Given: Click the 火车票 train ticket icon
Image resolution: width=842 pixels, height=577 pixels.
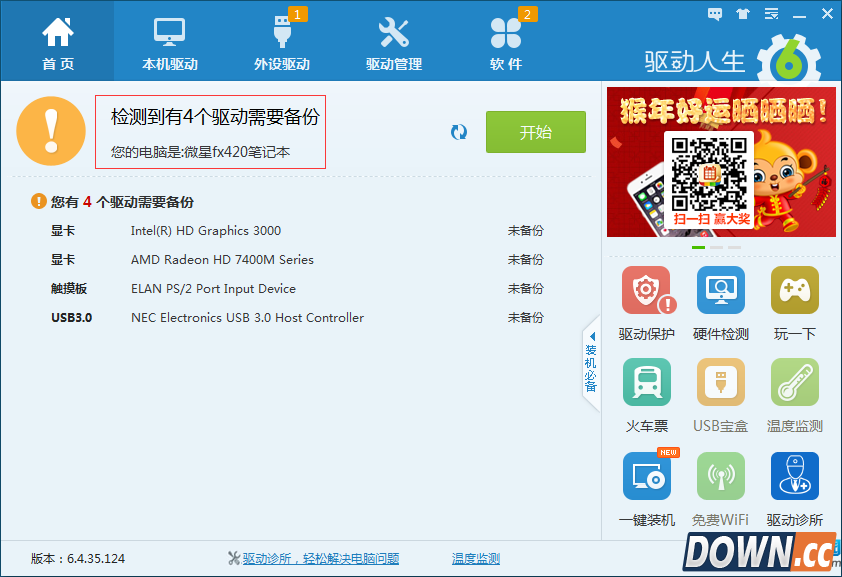Looking at the screenshot, I should click(646, 383).
